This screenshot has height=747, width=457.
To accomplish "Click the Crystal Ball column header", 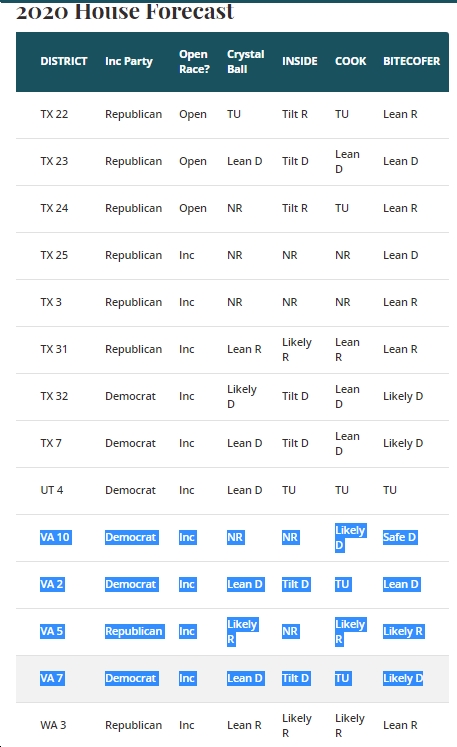I will [x=245, y=61].
